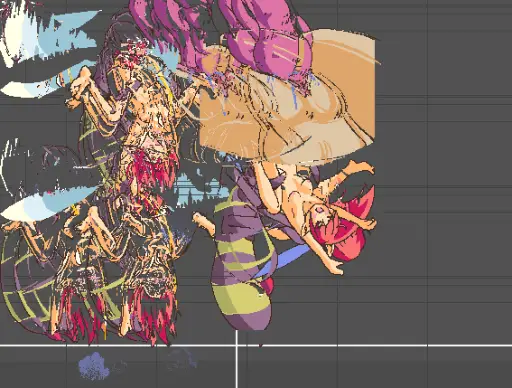Select the pink-haired falling character sprite
The width and height of the screenshot is (512, 388).
[315, 217]
